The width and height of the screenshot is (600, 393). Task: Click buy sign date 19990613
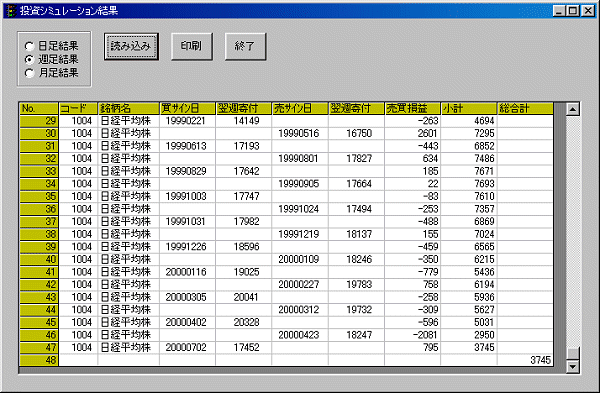tap(186, 146)
